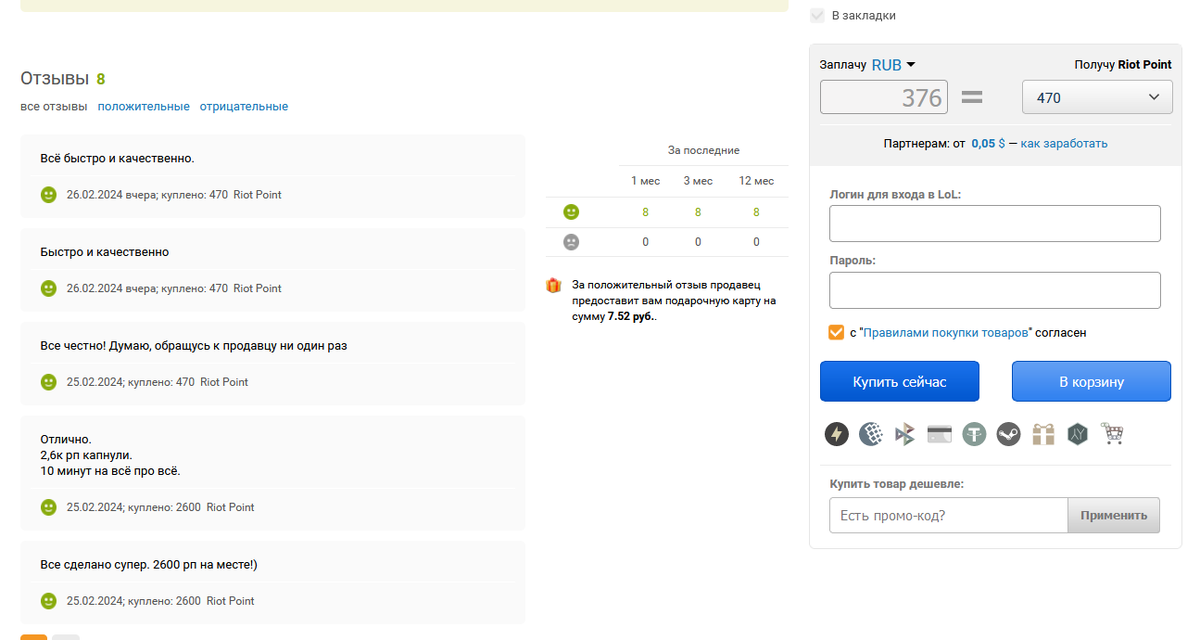Click the smiley on the 'Все честно!' review
Image resolution: width=1200 pixels, height=640 pixels.
(x=49, y=382)
